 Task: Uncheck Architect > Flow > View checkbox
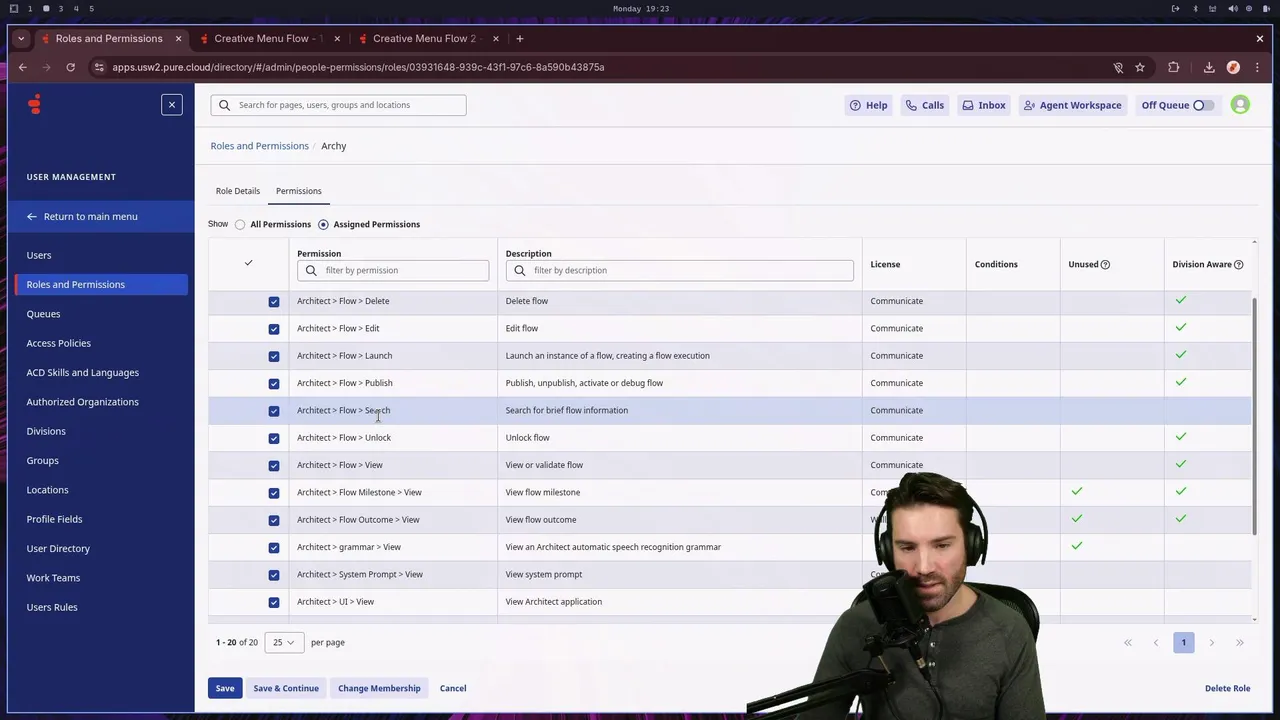click(x=274, y=465)
